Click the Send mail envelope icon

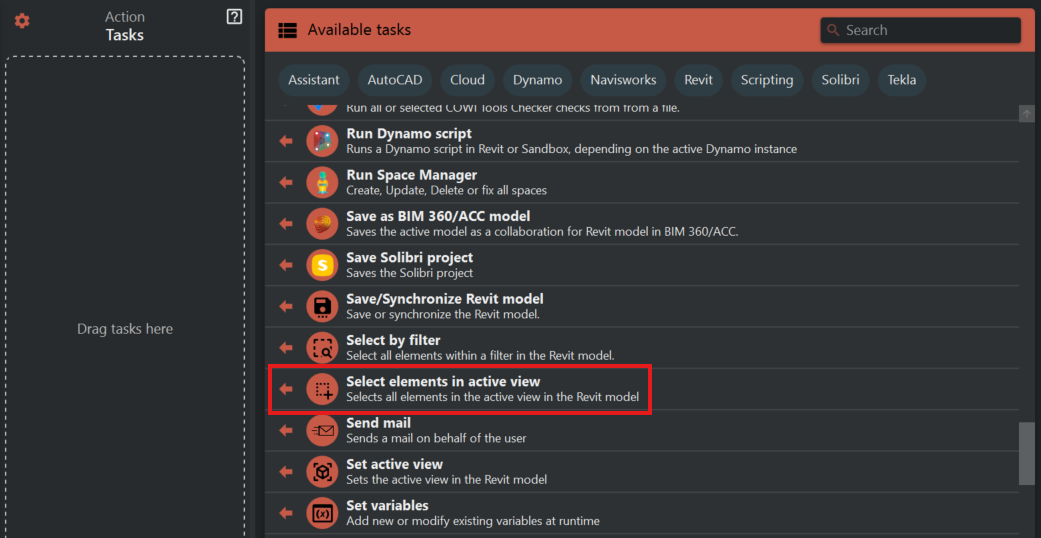click(x=323, y=430)
